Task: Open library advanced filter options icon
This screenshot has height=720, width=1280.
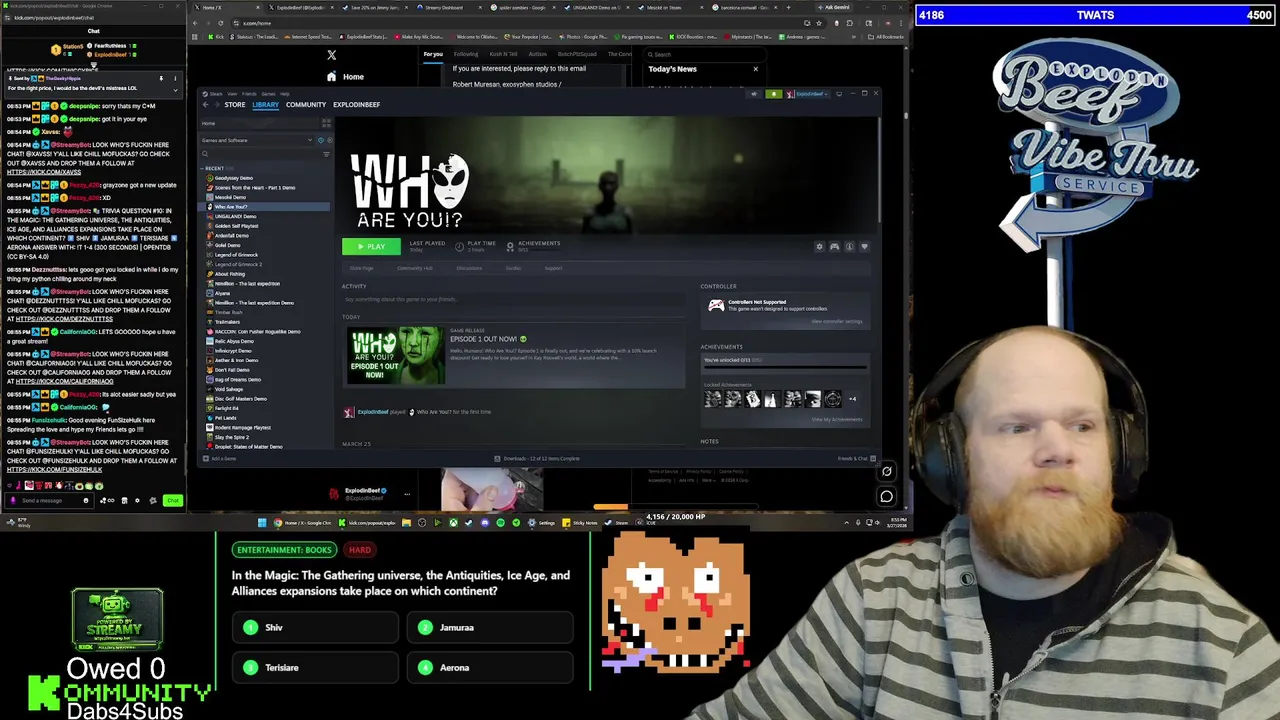Action: click(326, 154)
